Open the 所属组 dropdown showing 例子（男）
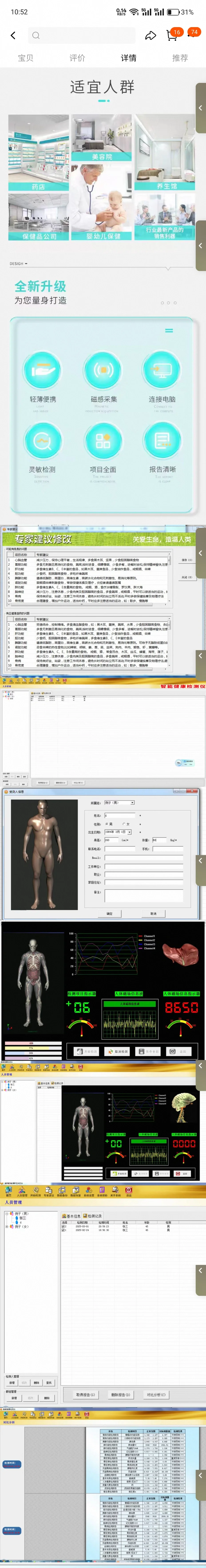Image resolution: width=206 pixels, height=1568 pixels. (x=119, y=802)
